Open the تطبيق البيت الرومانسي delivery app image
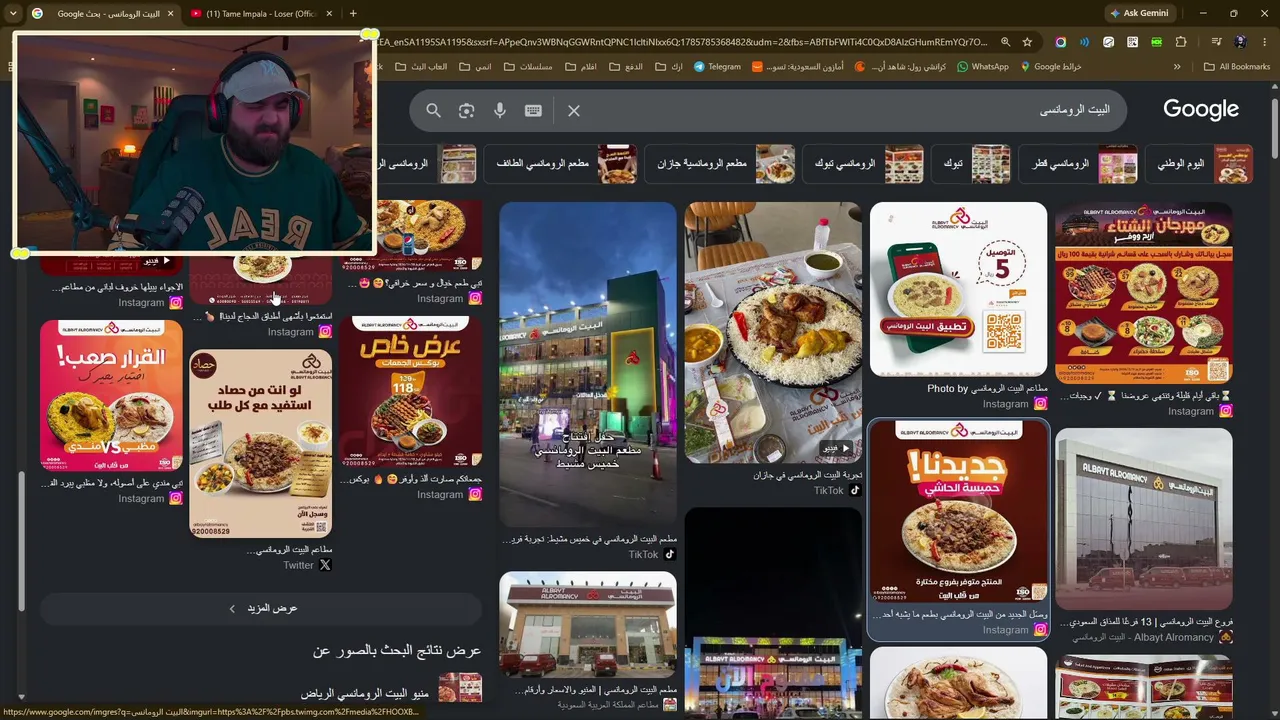The image size is (1280, 720). [958, 290]
